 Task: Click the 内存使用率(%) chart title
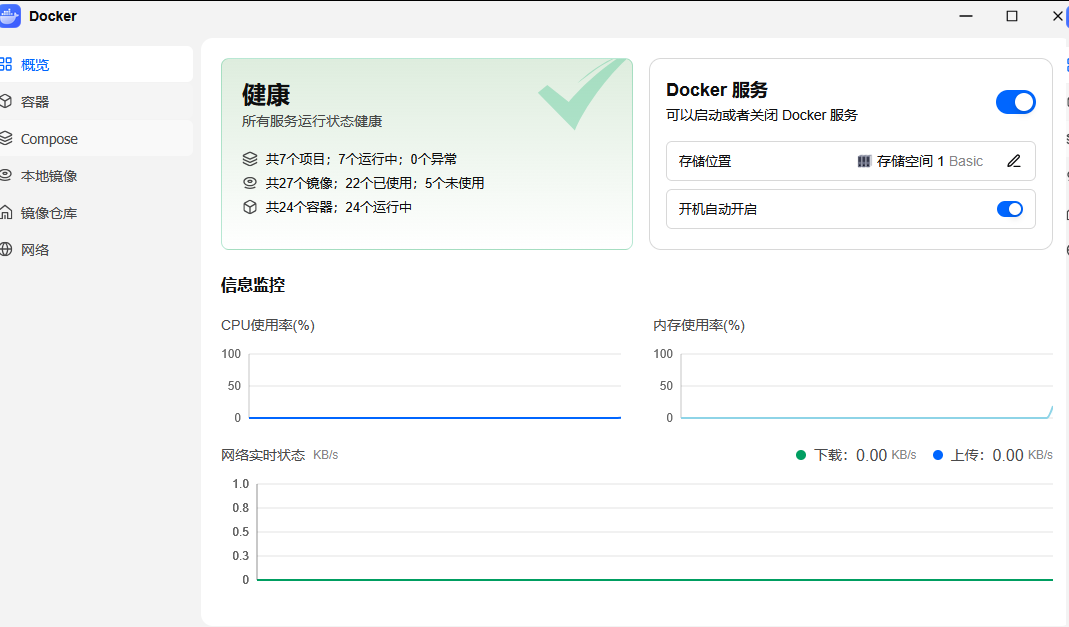click(x=699, y=326)
